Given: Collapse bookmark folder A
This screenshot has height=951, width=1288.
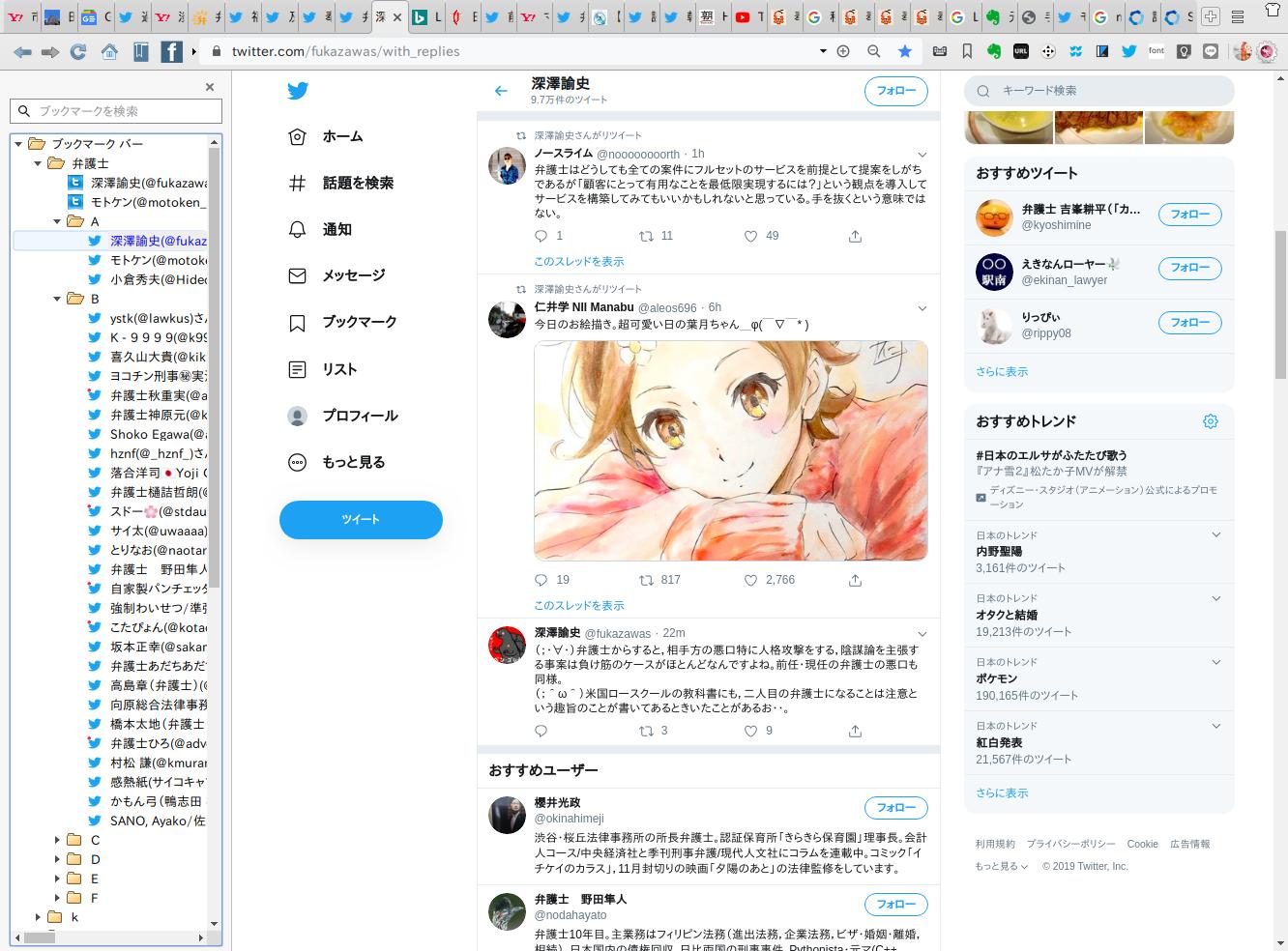Looking at the screenshot, I should tap(57, 221).
